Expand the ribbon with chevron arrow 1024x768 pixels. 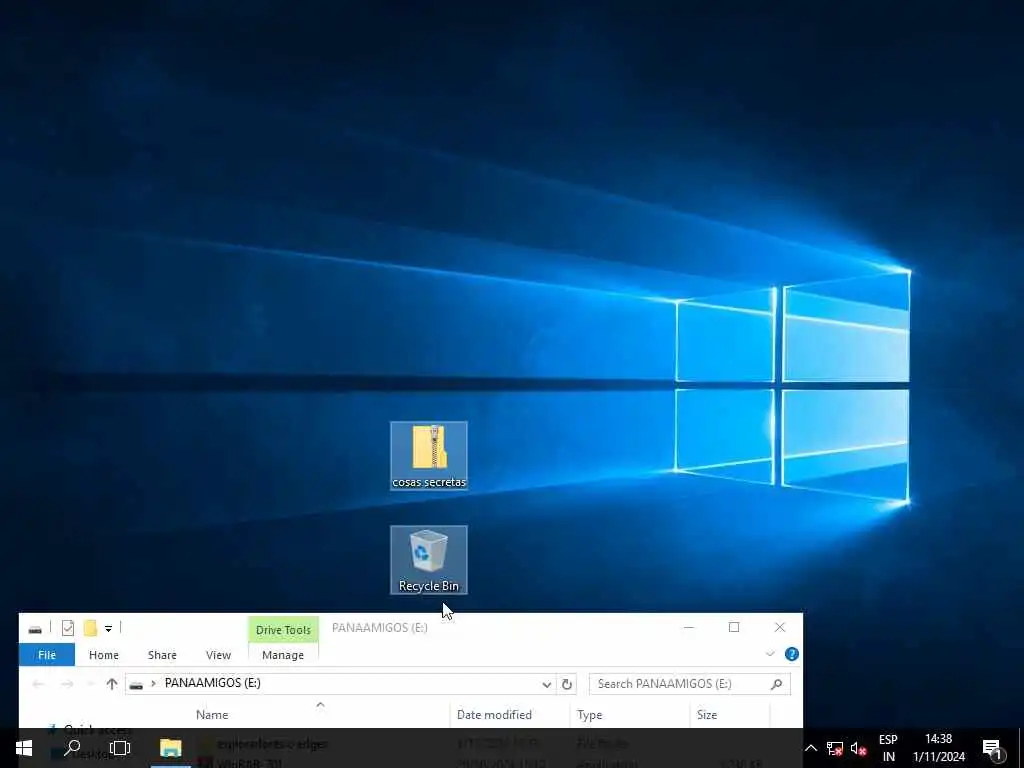(x=770, y=654)
